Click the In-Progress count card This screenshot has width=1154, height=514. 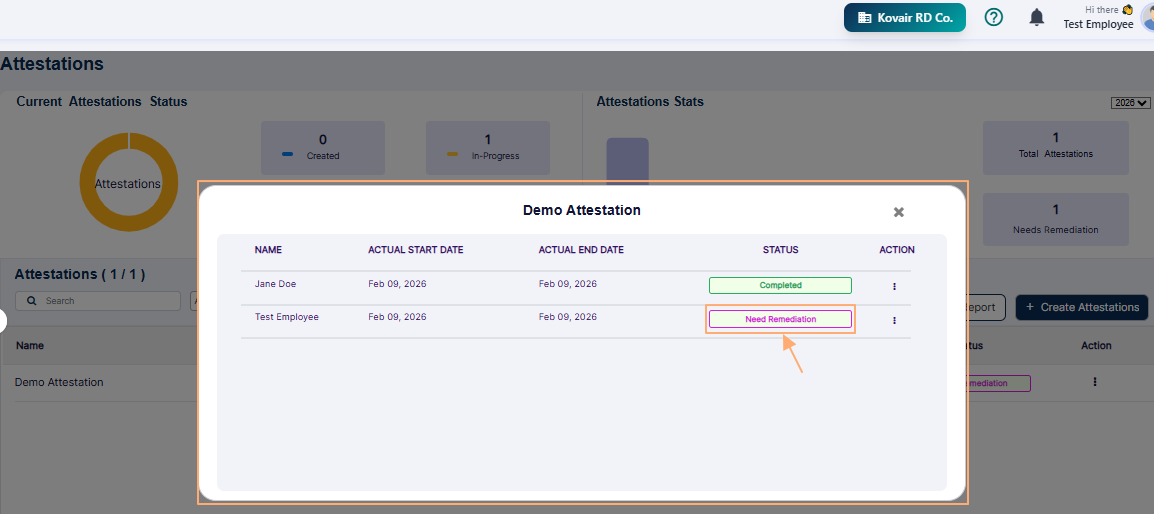(x=488, y=148)
